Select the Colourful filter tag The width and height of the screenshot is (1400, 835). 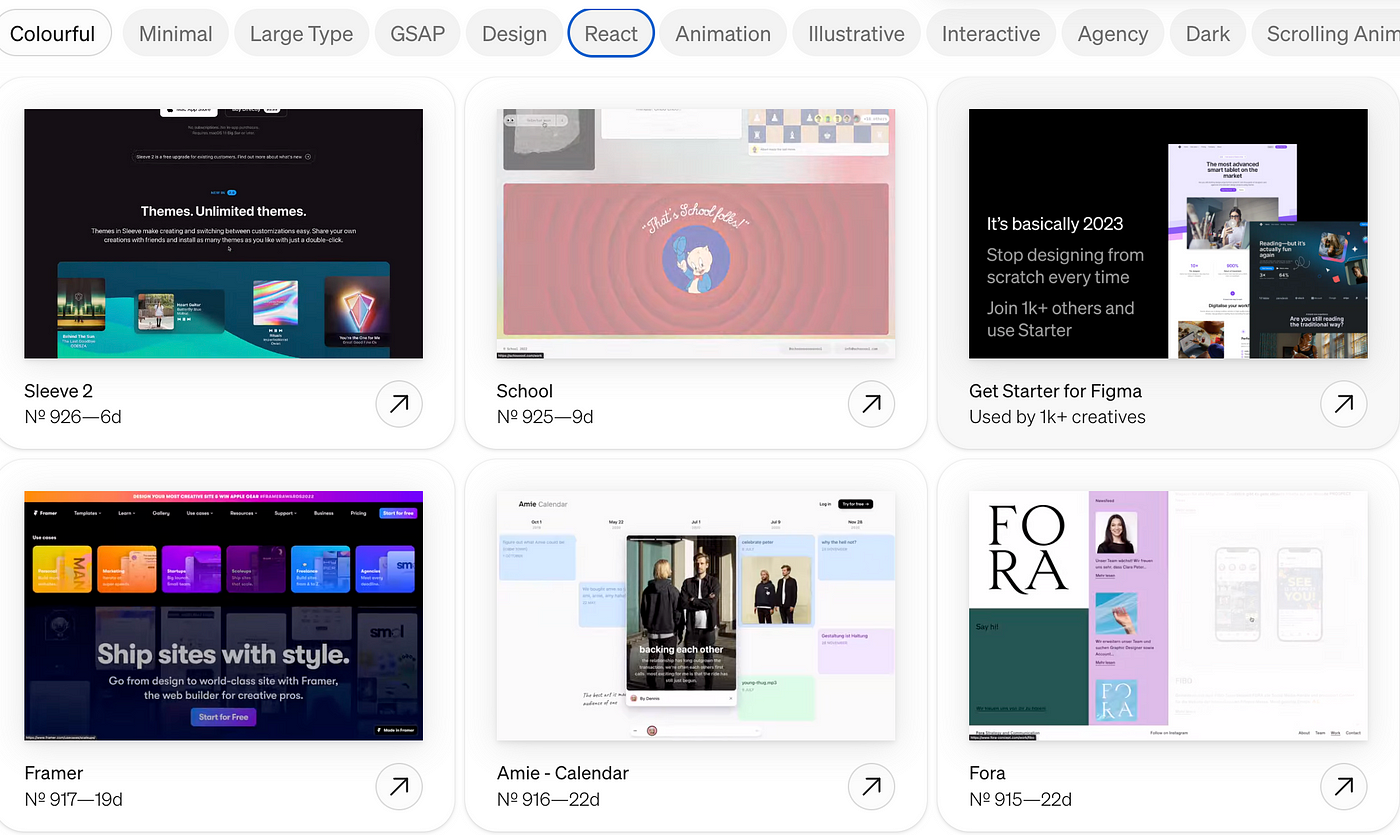point(53,33)
